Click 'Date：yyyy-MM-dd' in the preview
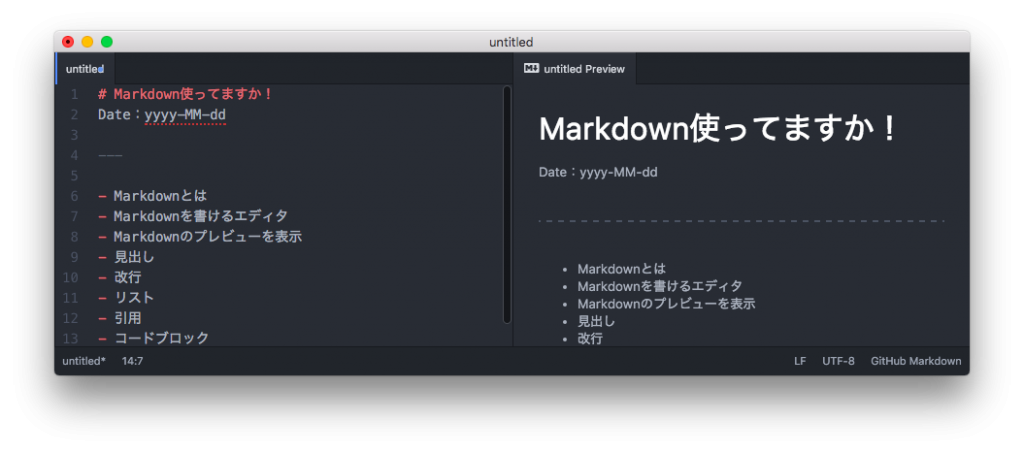This screenshot has height=453, width=1024. 598,172
